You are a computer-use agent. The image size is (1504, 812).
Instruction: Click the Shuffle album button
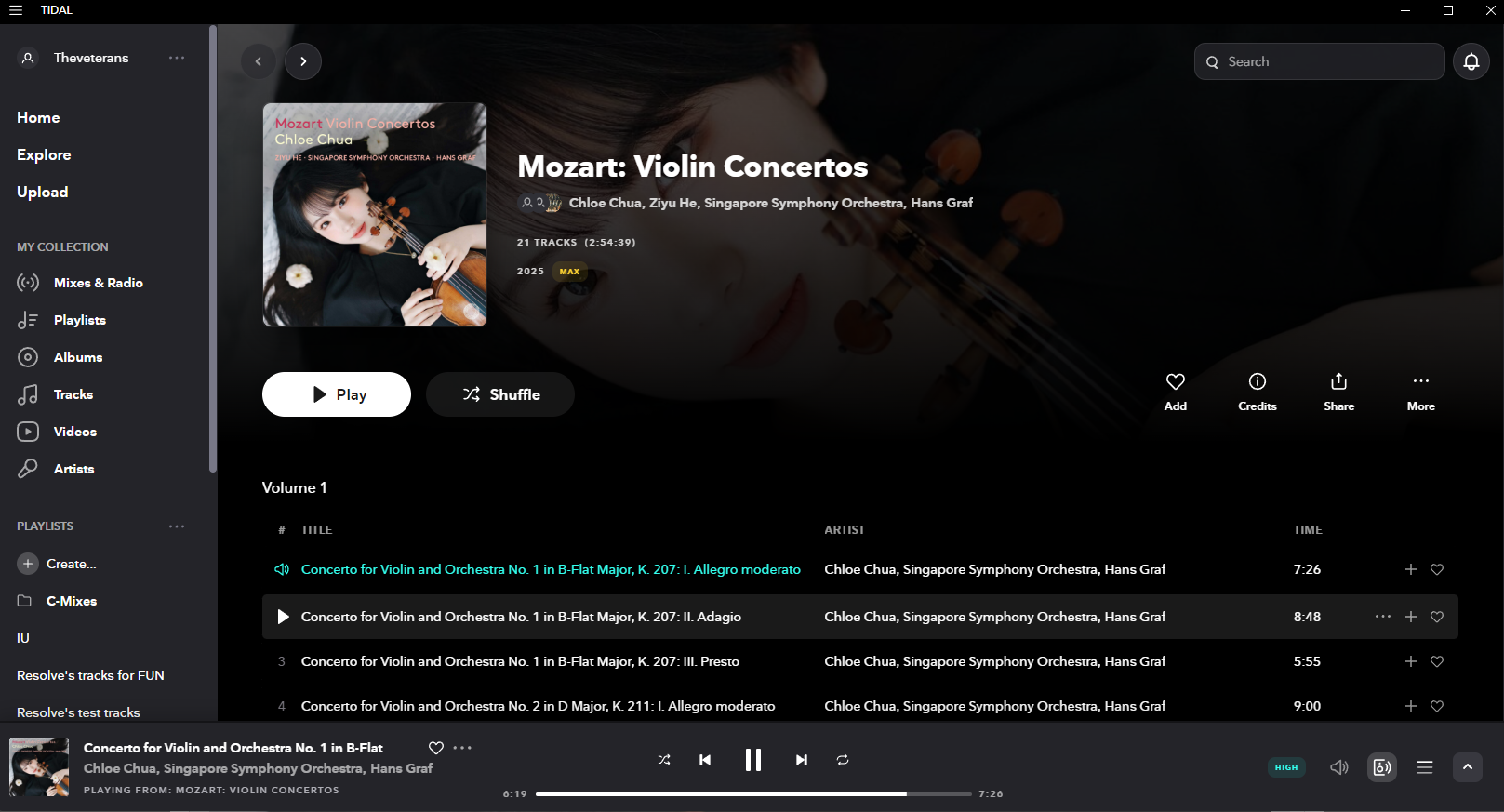point(500,394)
